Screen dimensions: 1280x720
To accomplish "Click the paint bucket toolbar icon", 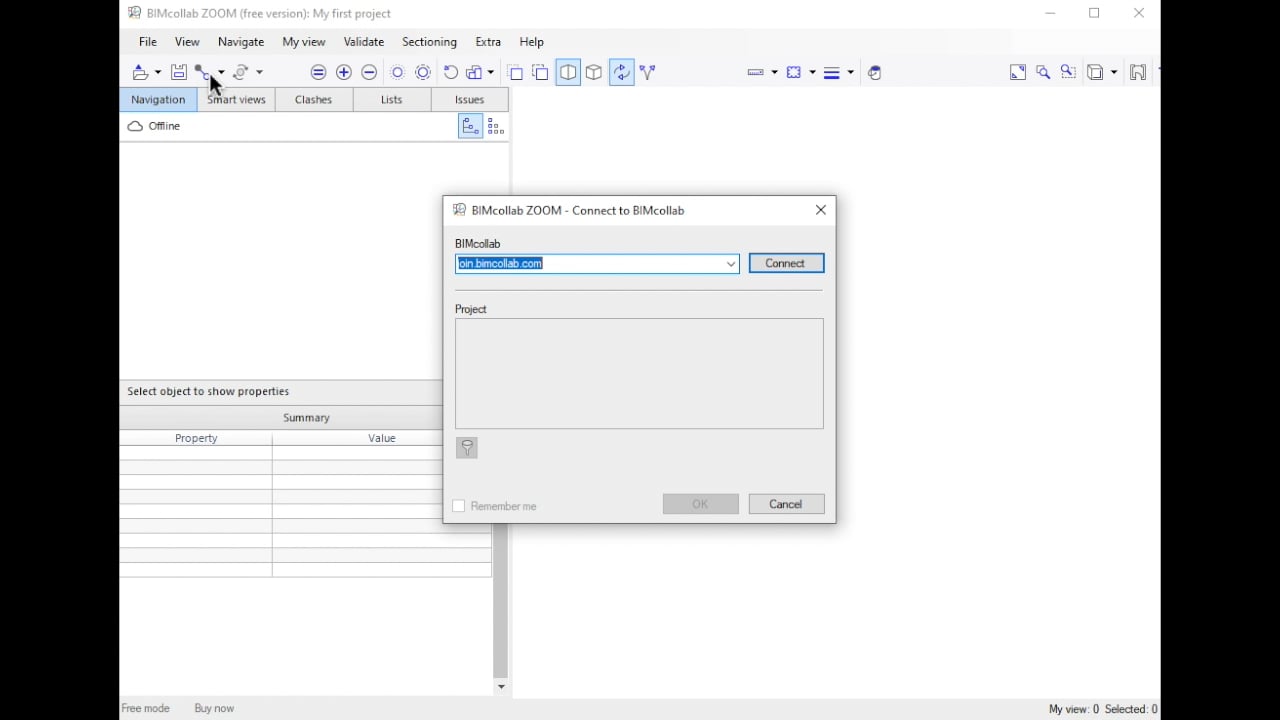I will tap(875, 72).
